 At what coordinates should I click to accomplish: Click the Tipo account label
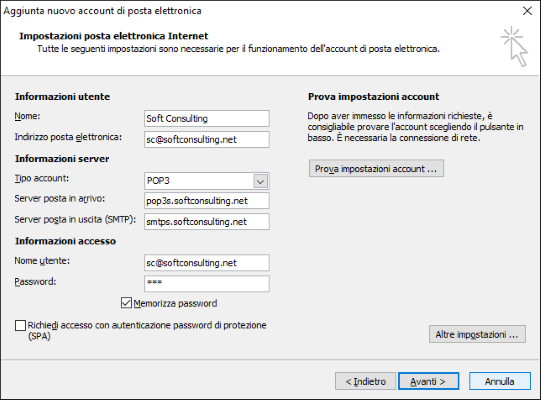pos(41,178)
